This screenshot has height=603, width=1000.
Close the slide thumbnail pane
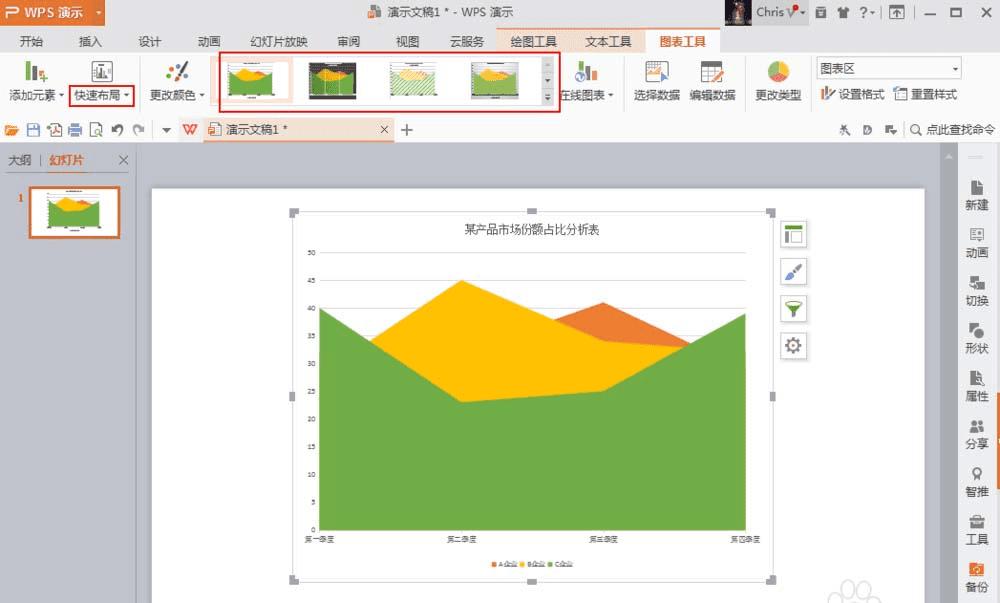(x=123, y=160)
